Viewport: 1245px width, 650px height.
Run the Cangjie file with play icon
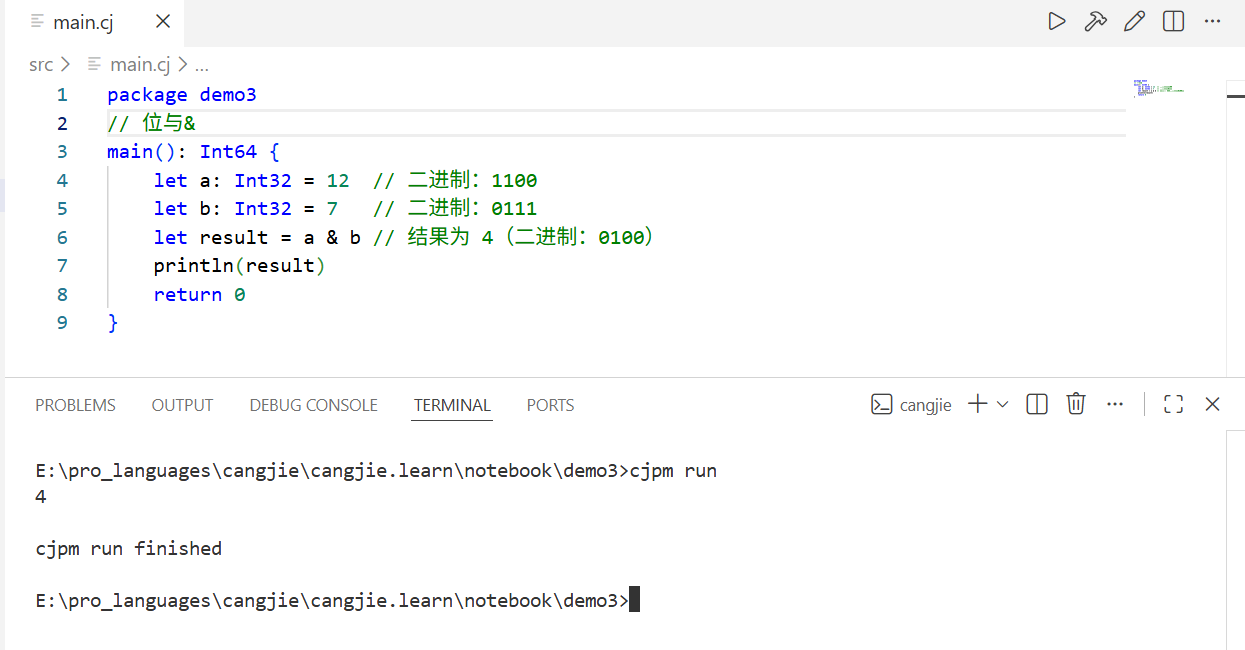pyautogui.click(x=1057, y=21)
